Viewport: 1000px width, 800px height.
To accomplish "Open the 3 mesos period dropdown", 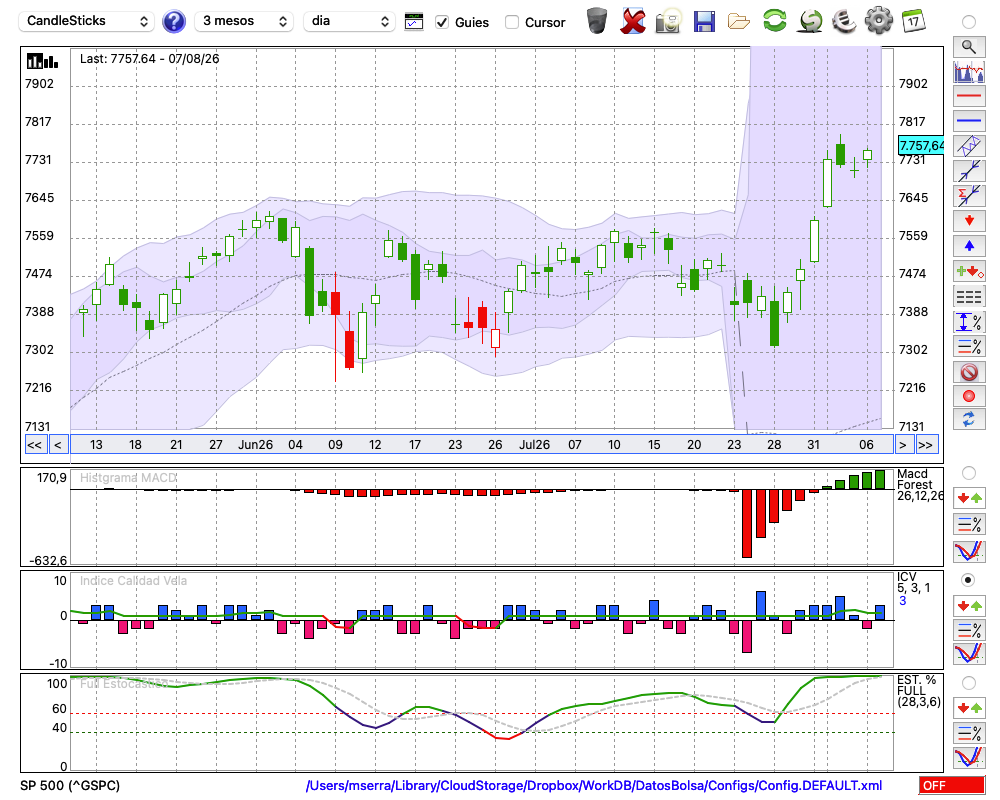I will pyautogui.click(x=244, y=21).
